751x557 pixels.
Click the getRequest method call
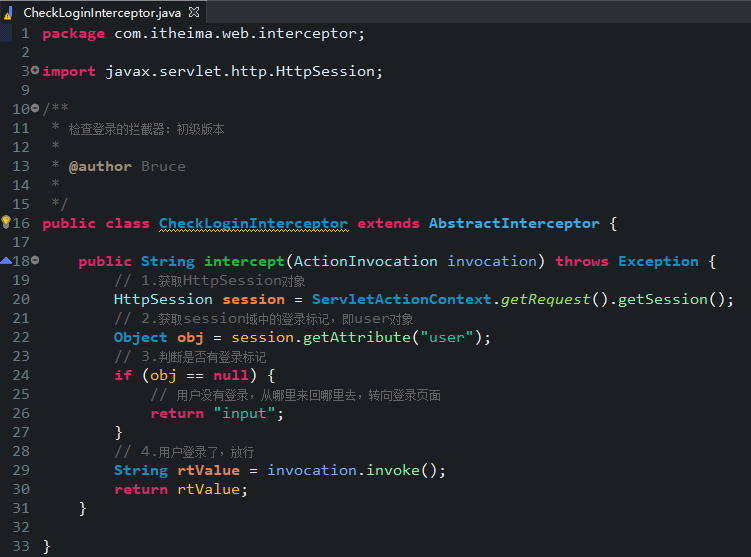[545, 300]
